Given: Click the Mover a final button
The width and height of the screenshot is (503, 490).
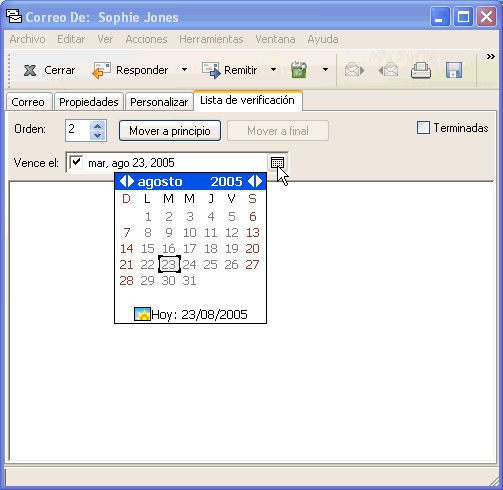Looking at the screenshot, I should tap(278, 131).
